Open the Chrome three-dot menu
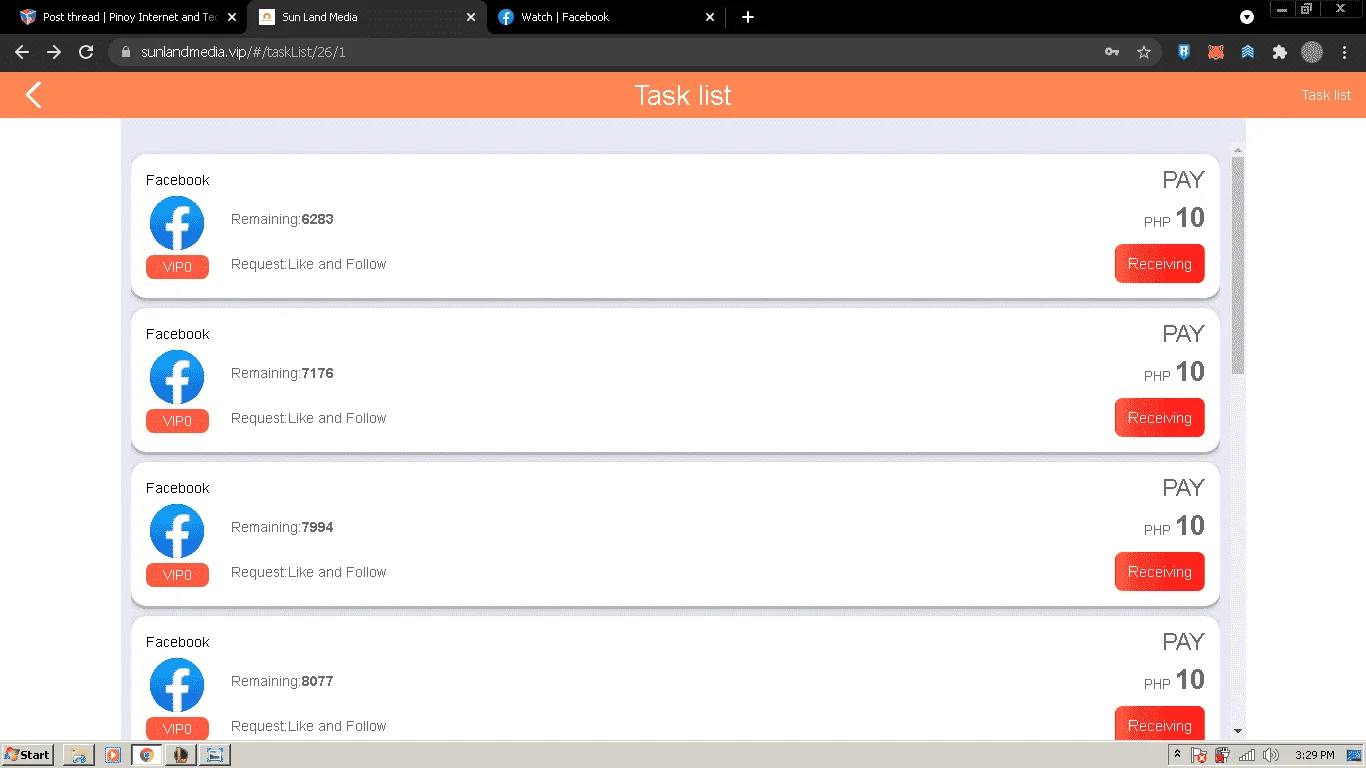The width and height of the screenshot is (1366, 768). 1343,52
